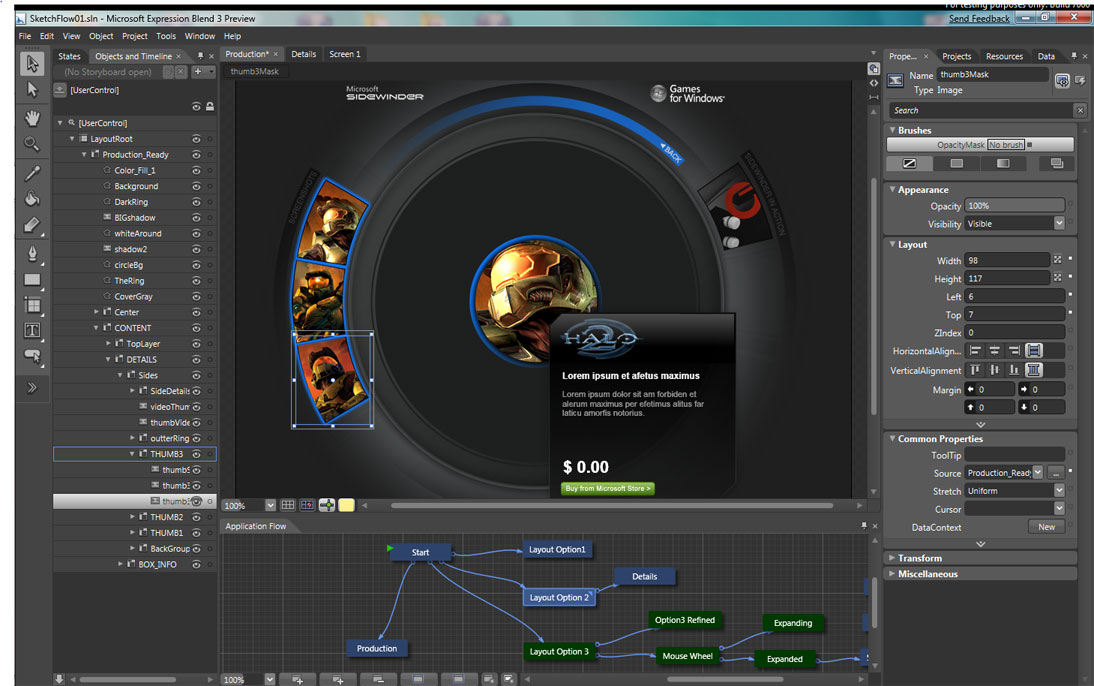Click the selected Halo thumbnail image
Image resolution: width=1094 pixels, height=686 pixels.
tap(332, 380)
